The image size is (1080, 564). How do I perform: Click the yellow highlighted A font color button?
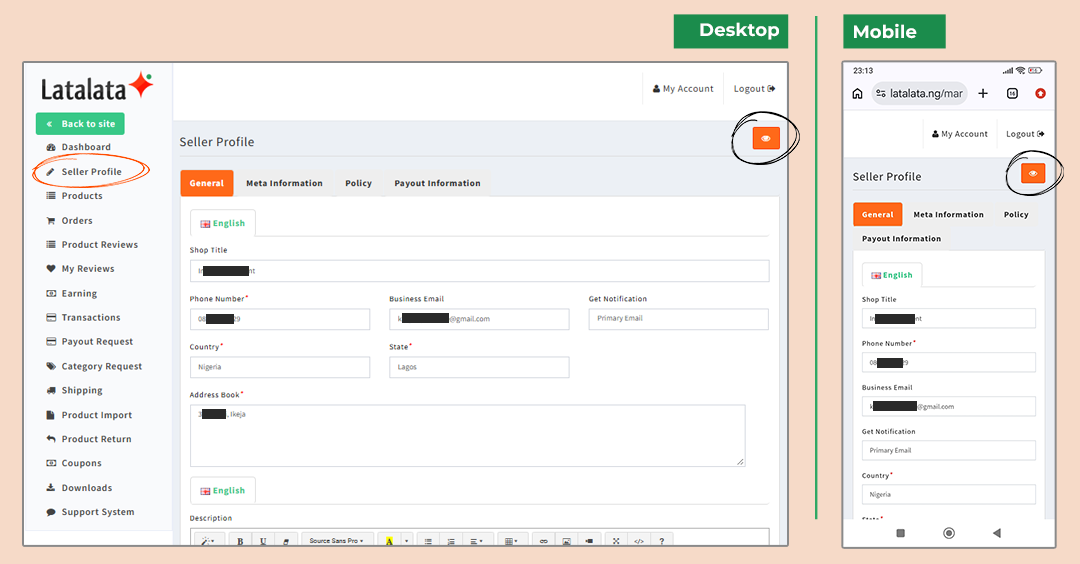389,541
